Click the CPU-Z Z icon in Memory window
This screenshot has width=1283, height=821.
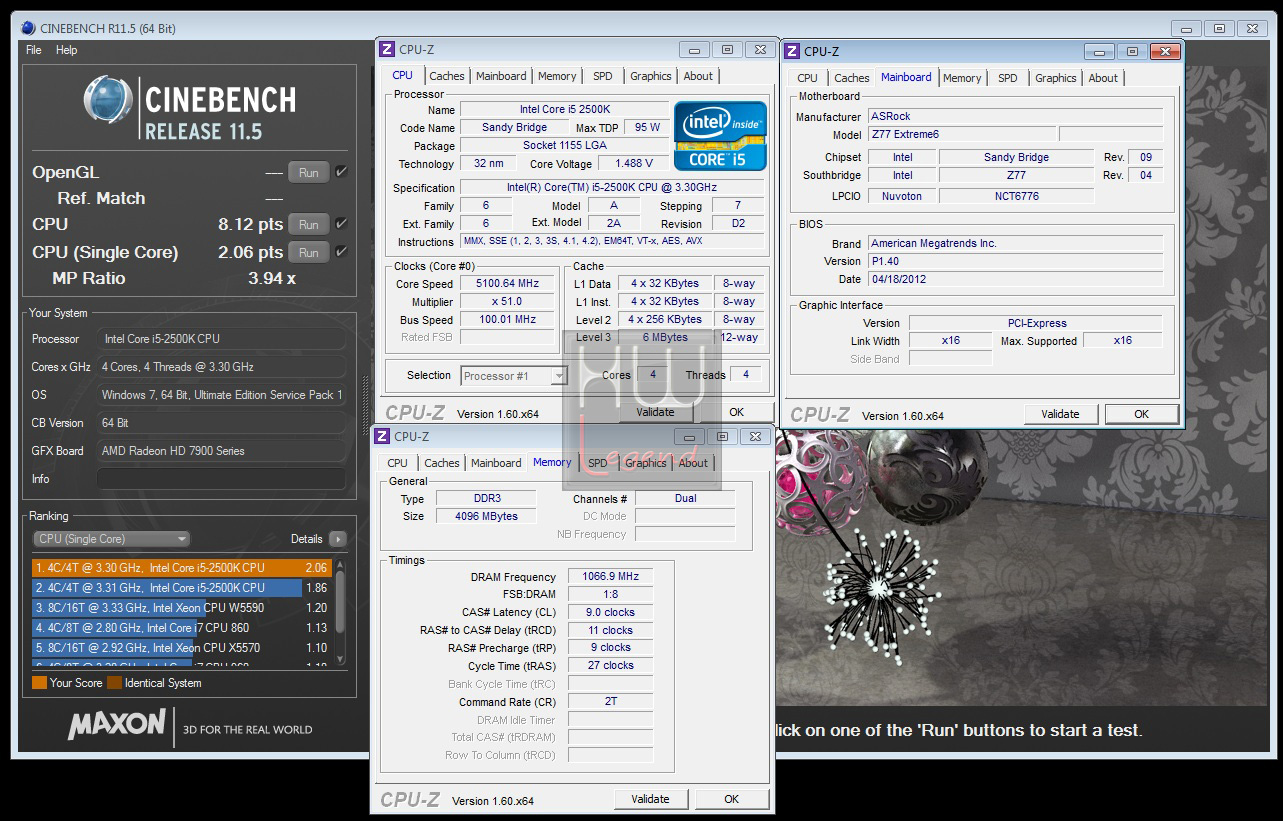[x=381, y=436]
